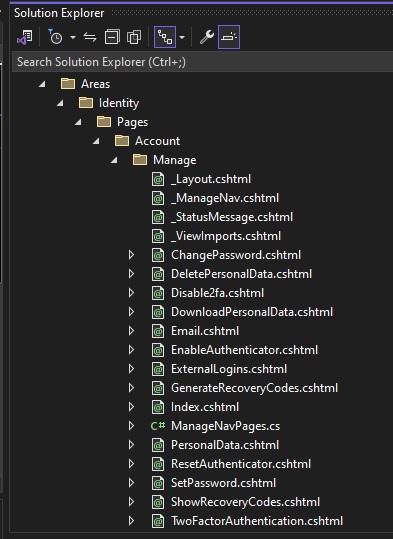Focus the Search Solution Explorer box
The image size is (393, 539).
(202, 62)
